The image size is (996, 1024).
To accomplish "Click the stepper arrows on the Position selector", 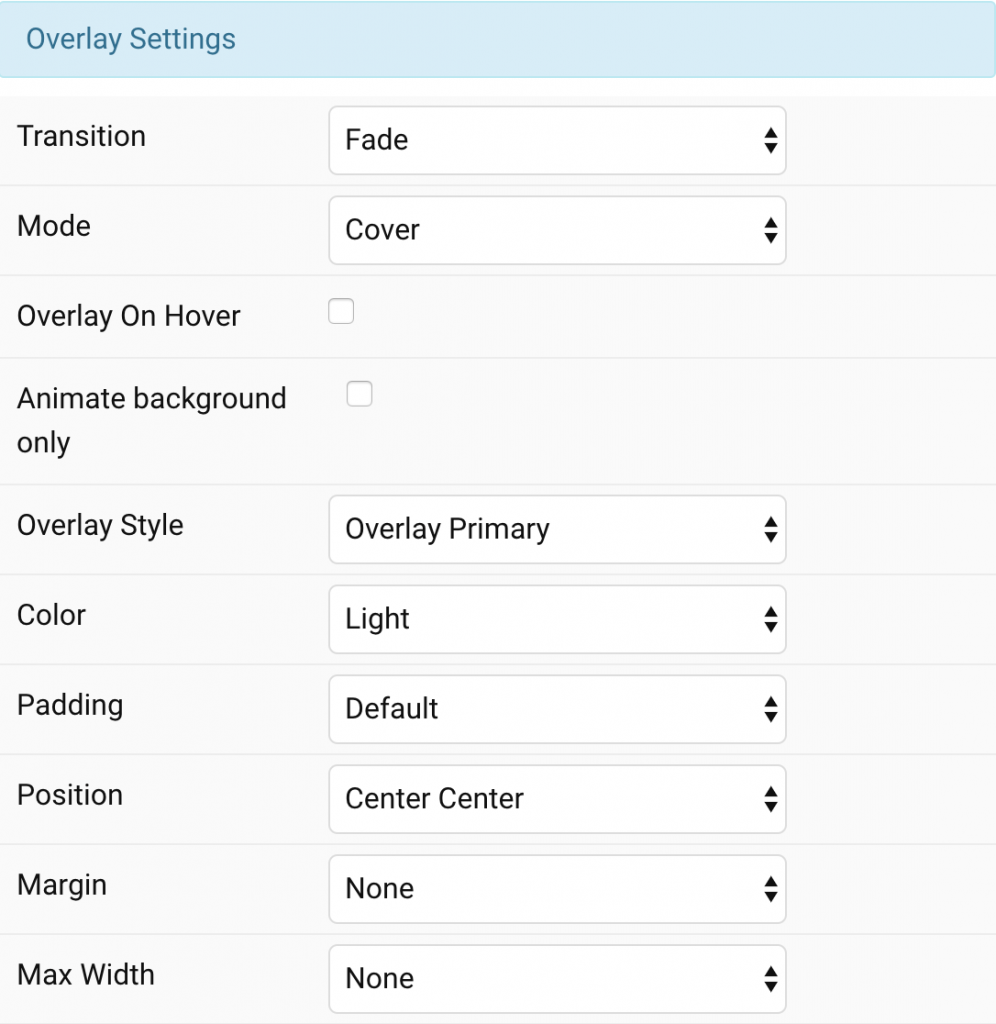I will click(771, 799).
